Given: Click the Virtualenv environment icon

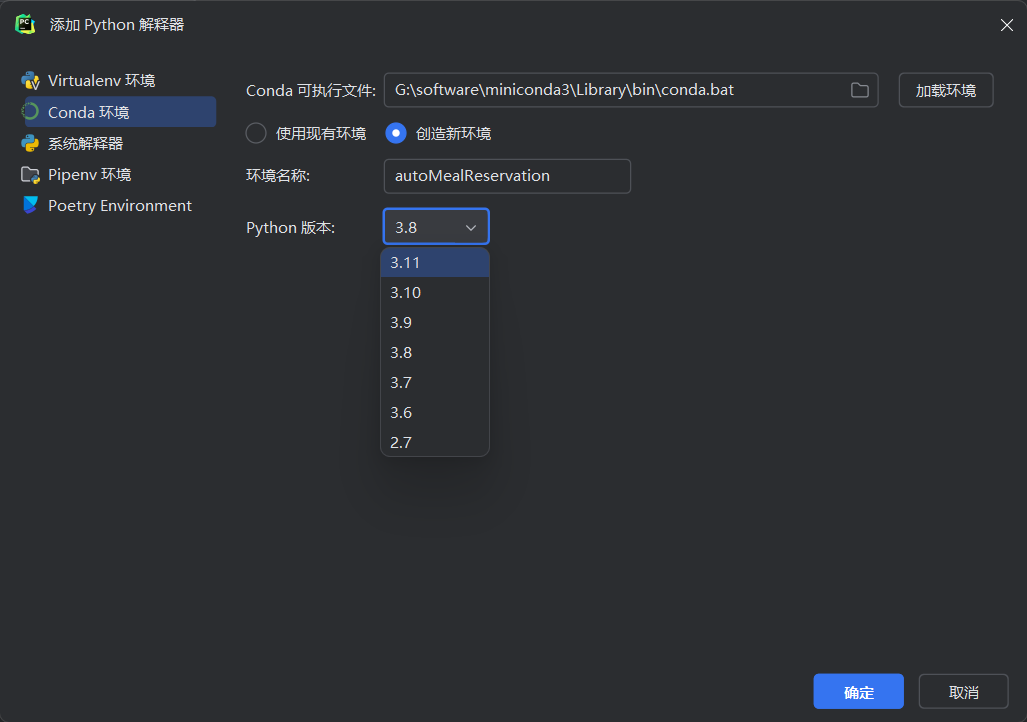Looking at the screenshot, I should (x=30, y=81).
